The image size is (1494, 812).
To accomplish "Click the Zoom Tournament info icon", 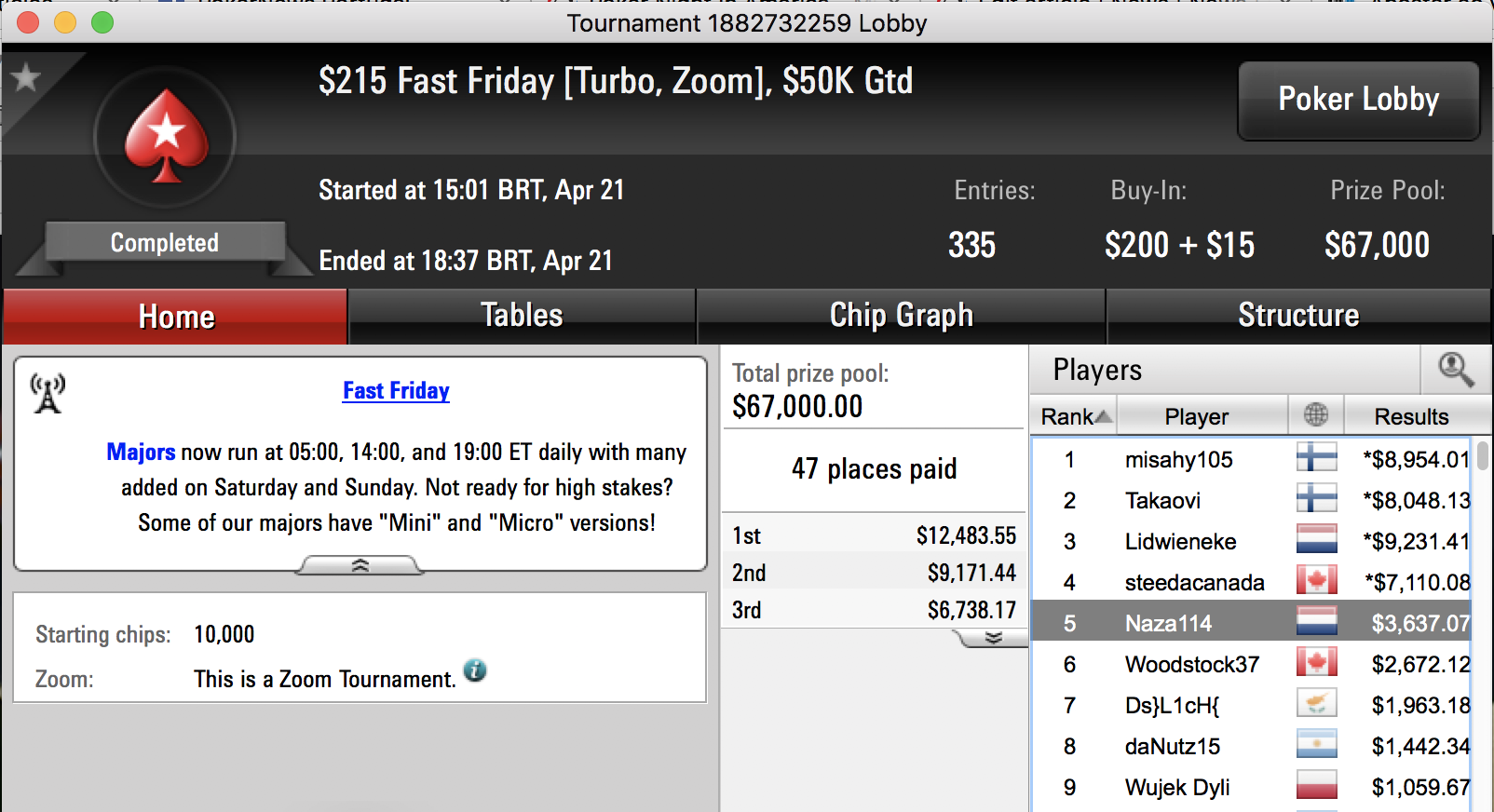I will 475,670.
